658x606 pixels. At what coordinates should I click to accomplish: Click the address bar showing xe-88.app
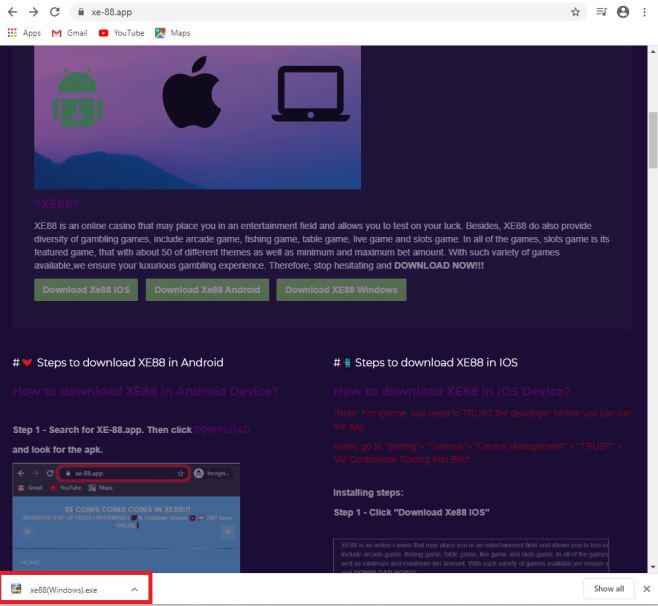327,12
